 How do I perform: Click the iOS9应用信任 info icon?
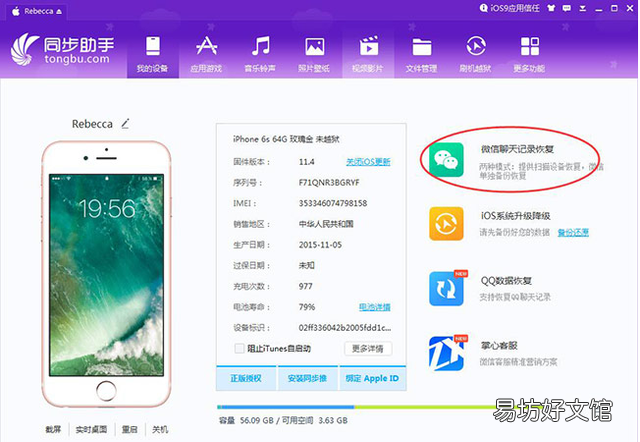(x=483, y=8)
